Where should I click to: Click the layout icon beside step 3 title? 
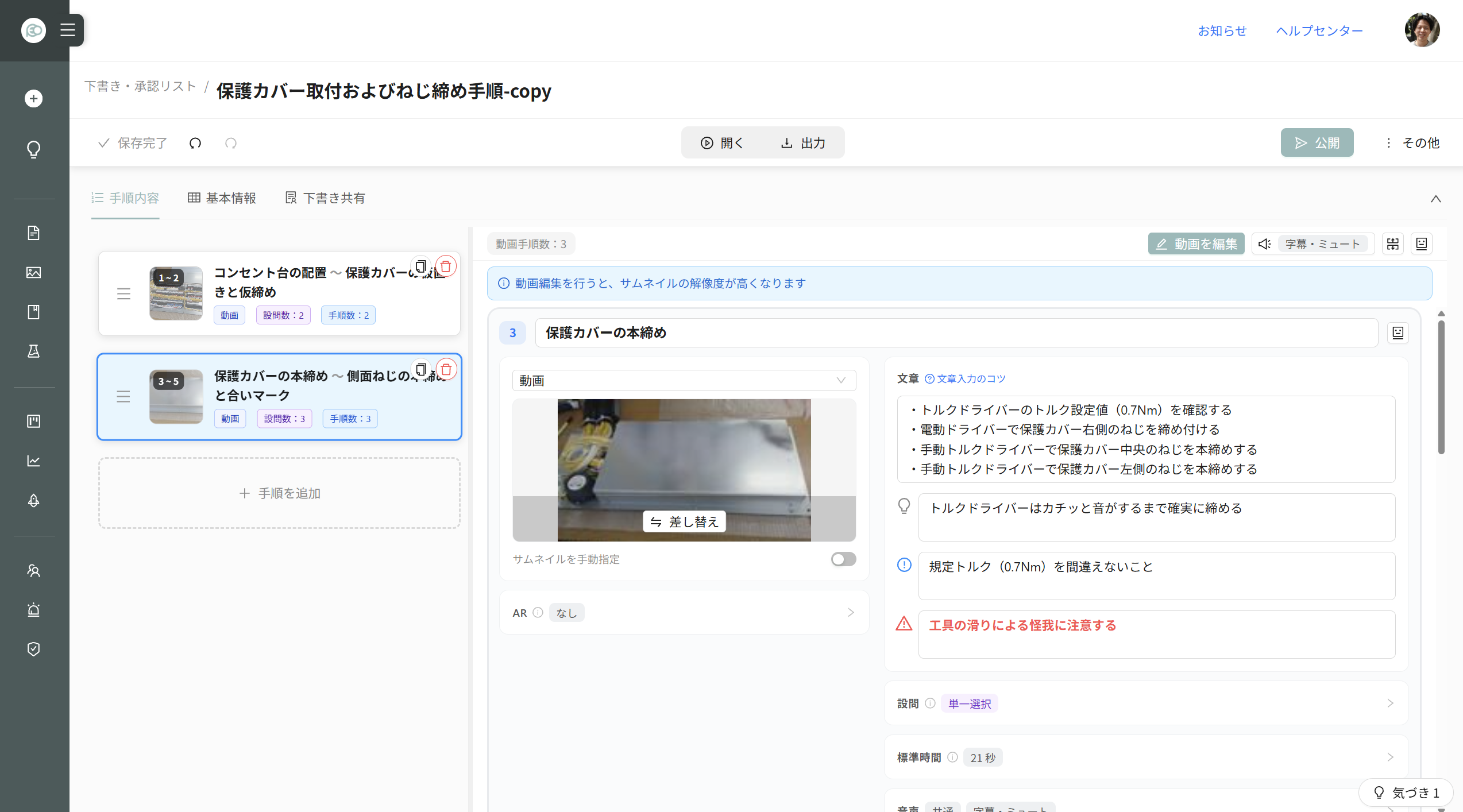[x=1398, y=333]
